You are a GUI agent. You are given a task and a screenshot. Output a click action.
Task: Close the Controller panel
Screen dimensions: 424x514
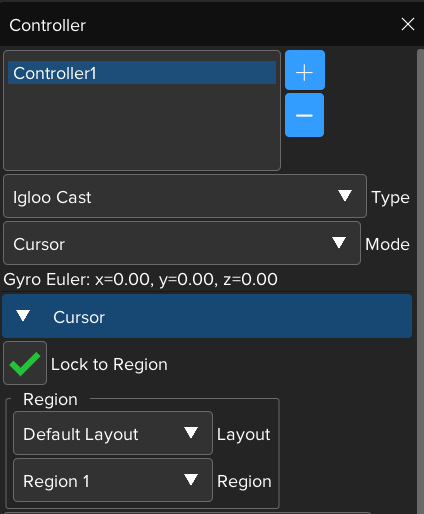point(408,24)
